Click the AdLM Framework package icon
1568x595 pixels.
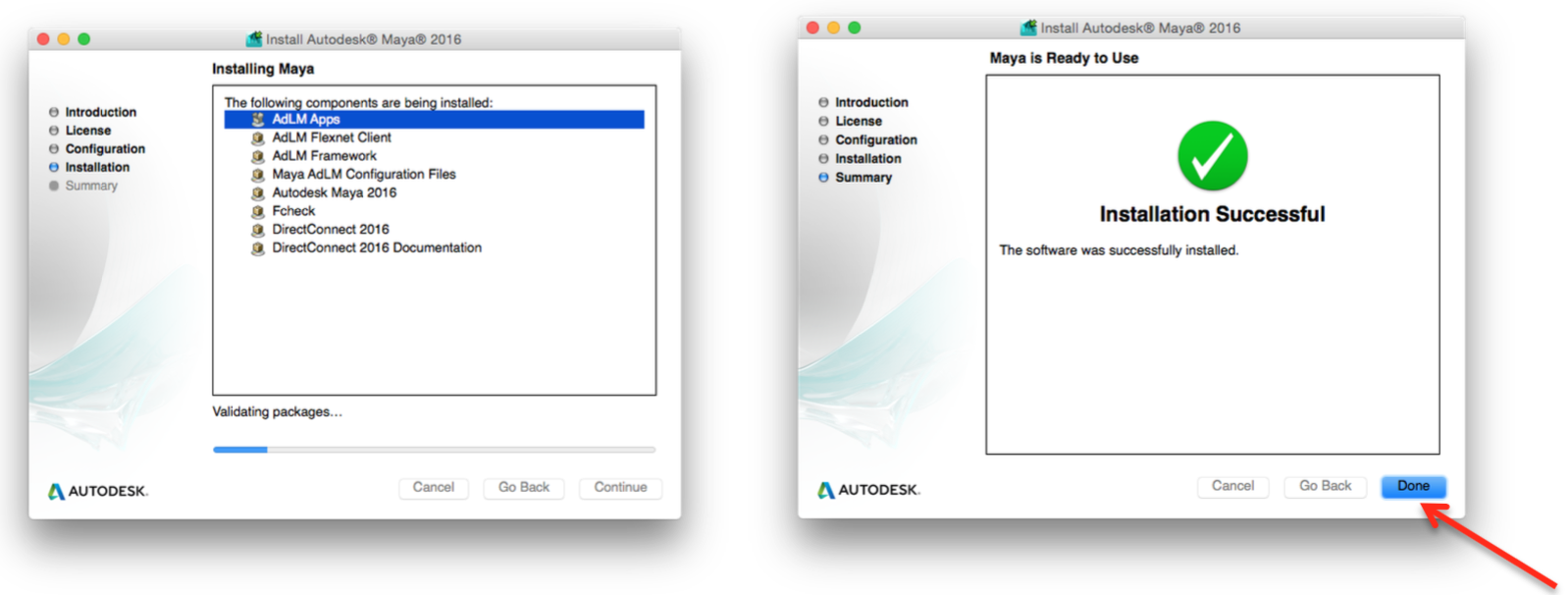(x=258, y=156)
